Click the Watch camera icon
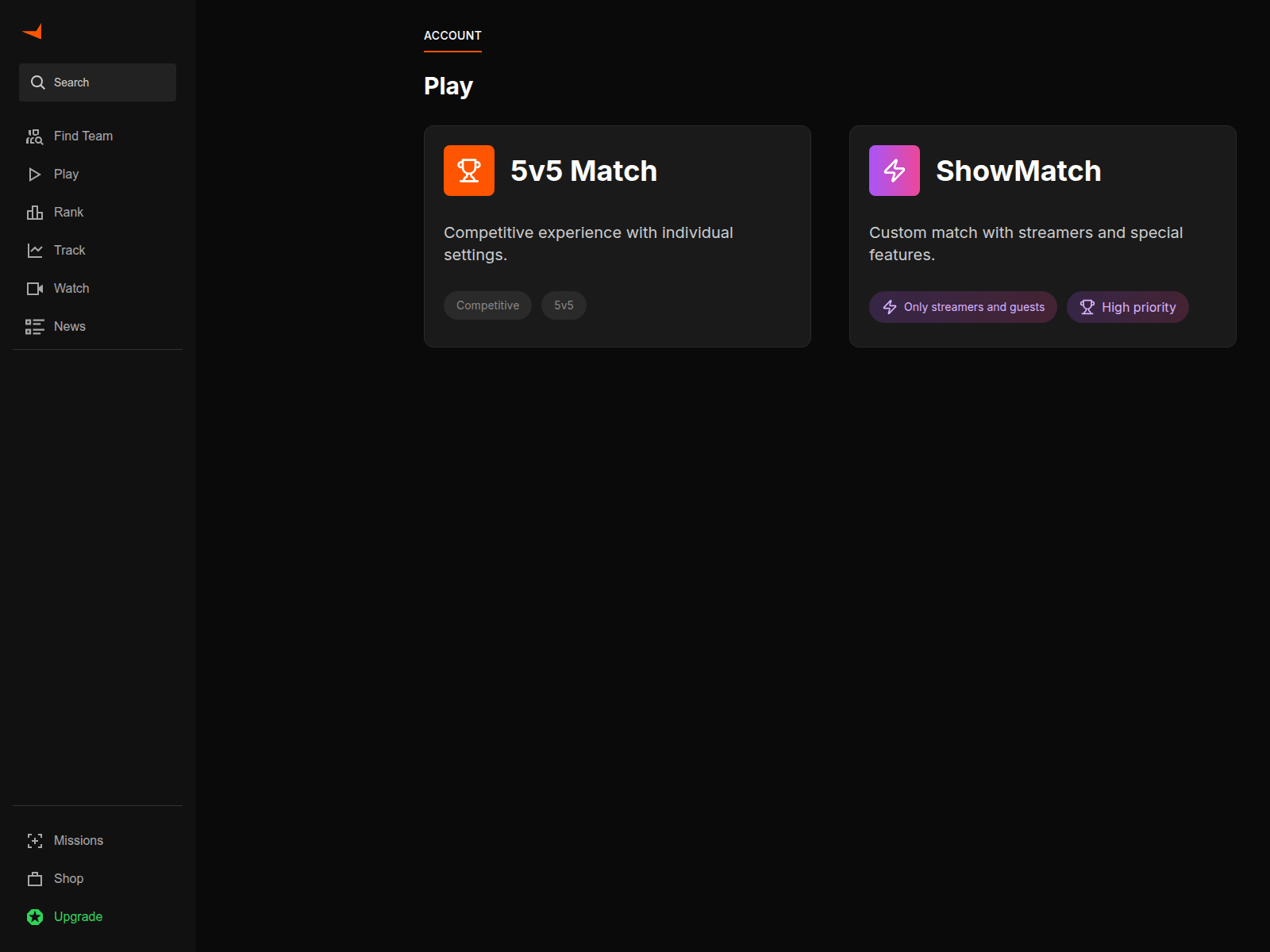The image size is (1270, 952). [35, 289]
